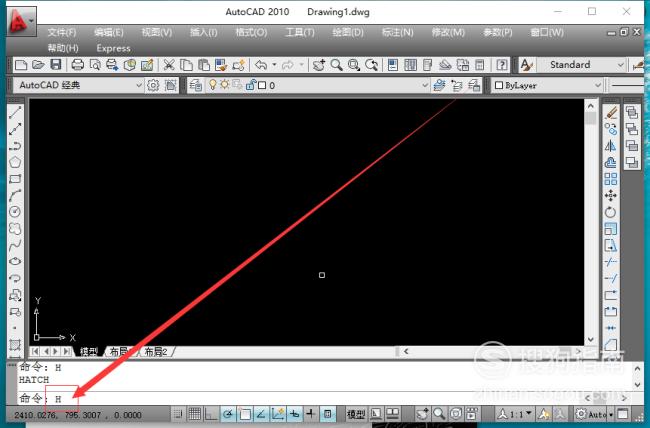
Task: Click the Help question mark icon
Action: pos(502,65)
